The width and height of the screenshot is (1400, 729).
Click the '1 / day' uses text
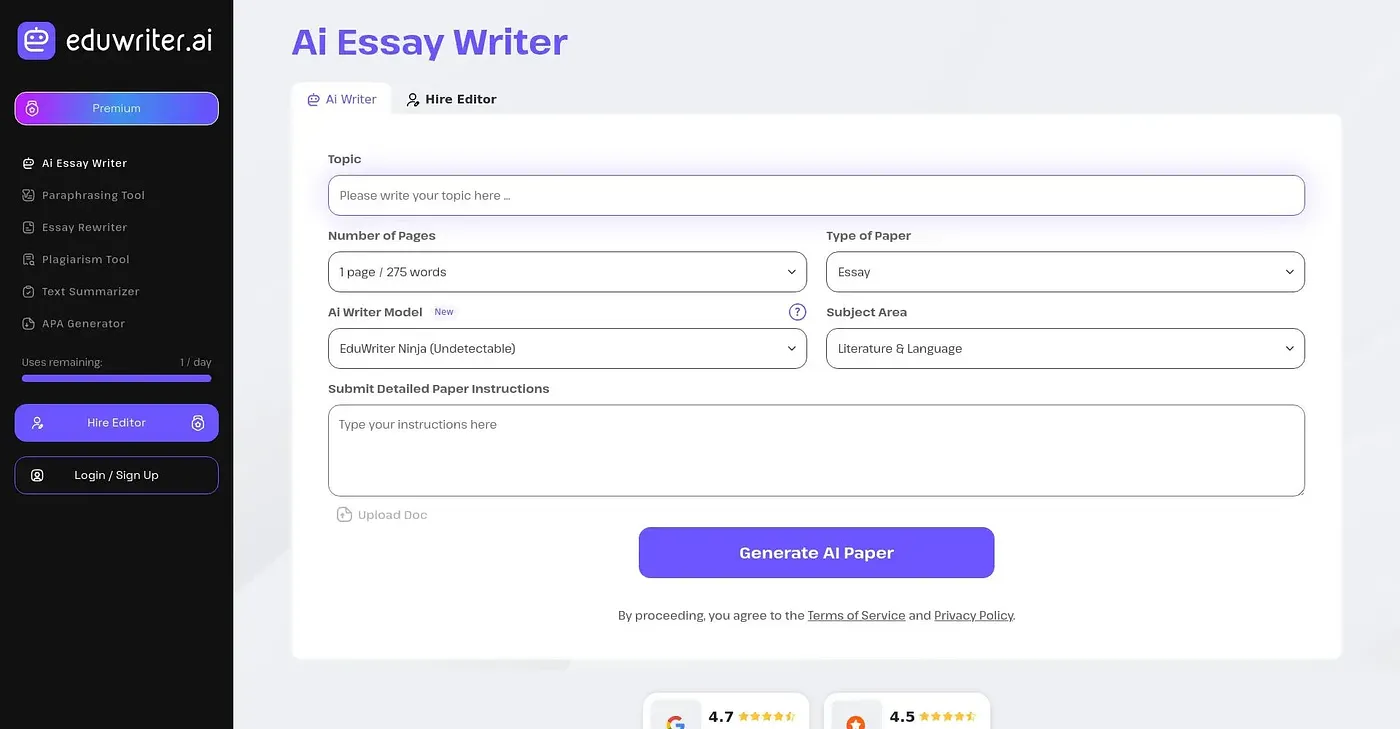coord(196,362)
